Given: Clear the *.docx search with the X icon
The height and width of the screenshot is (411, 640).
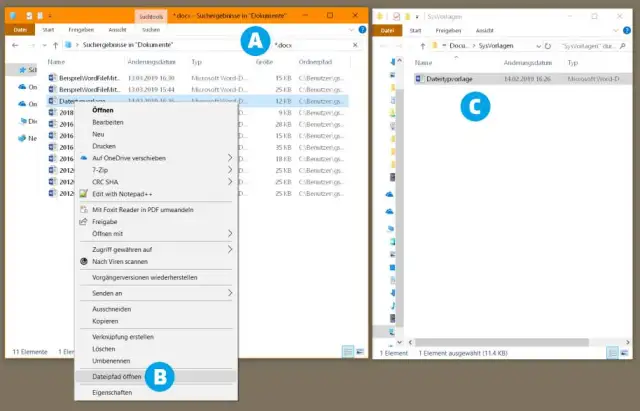Looking at the screenshot, I should click(x=356, y=45).
